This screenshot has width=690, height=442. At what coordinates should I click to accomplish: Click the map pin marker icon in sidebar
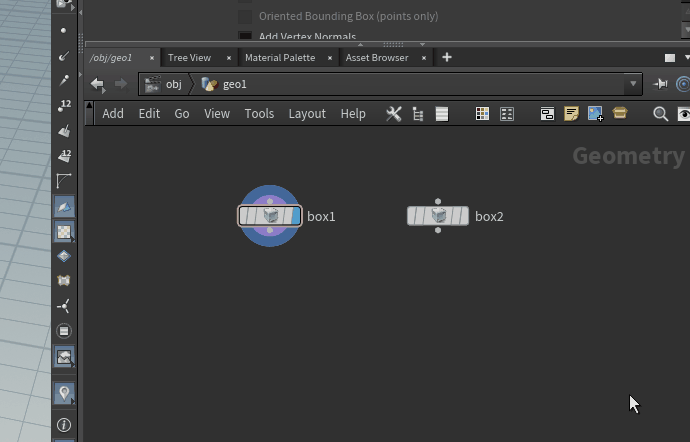point(64,393)
